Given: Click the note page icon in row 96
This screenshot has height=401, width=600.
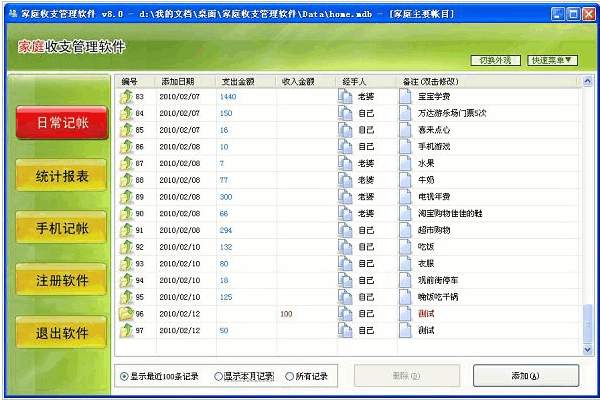Looking at the screenshot, I should (405, 313).
